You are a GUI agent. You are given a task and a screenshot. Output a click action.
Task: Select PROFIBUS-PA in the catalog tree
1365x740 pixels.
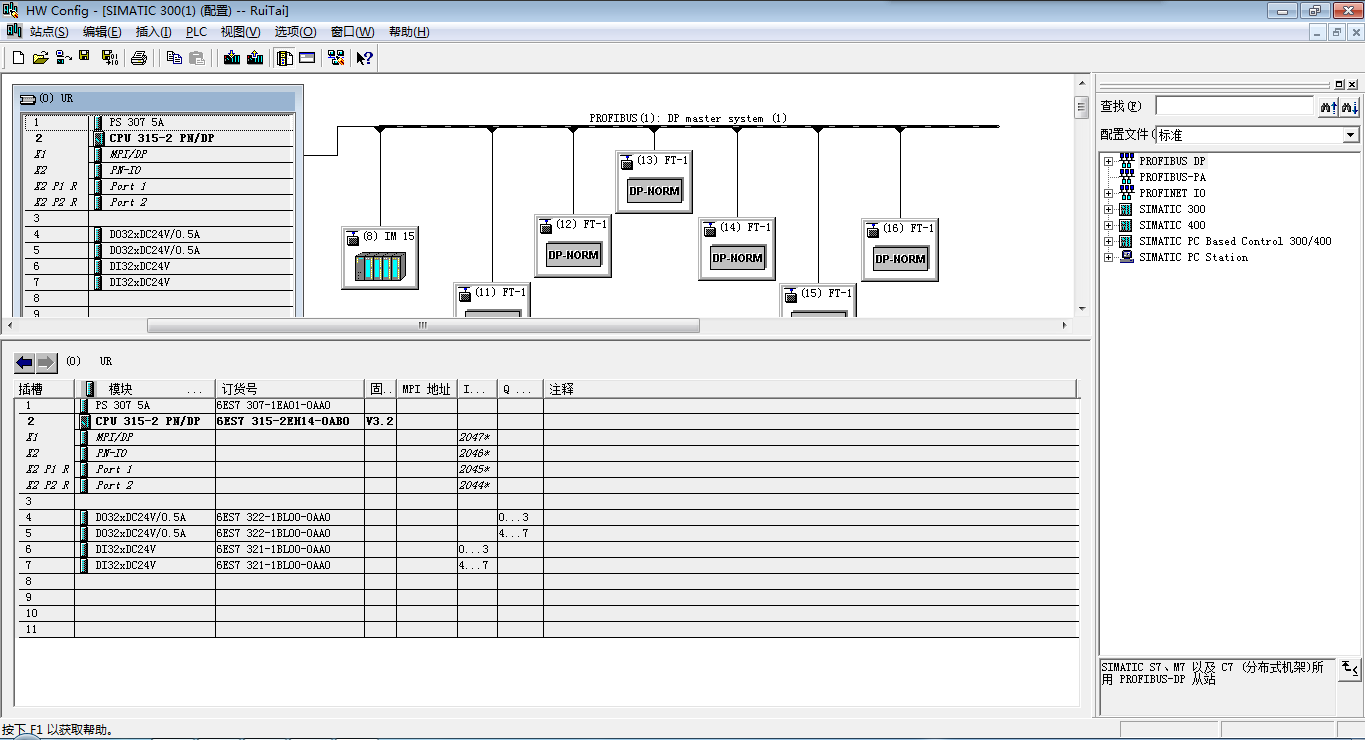click(x=1172, y=177)
